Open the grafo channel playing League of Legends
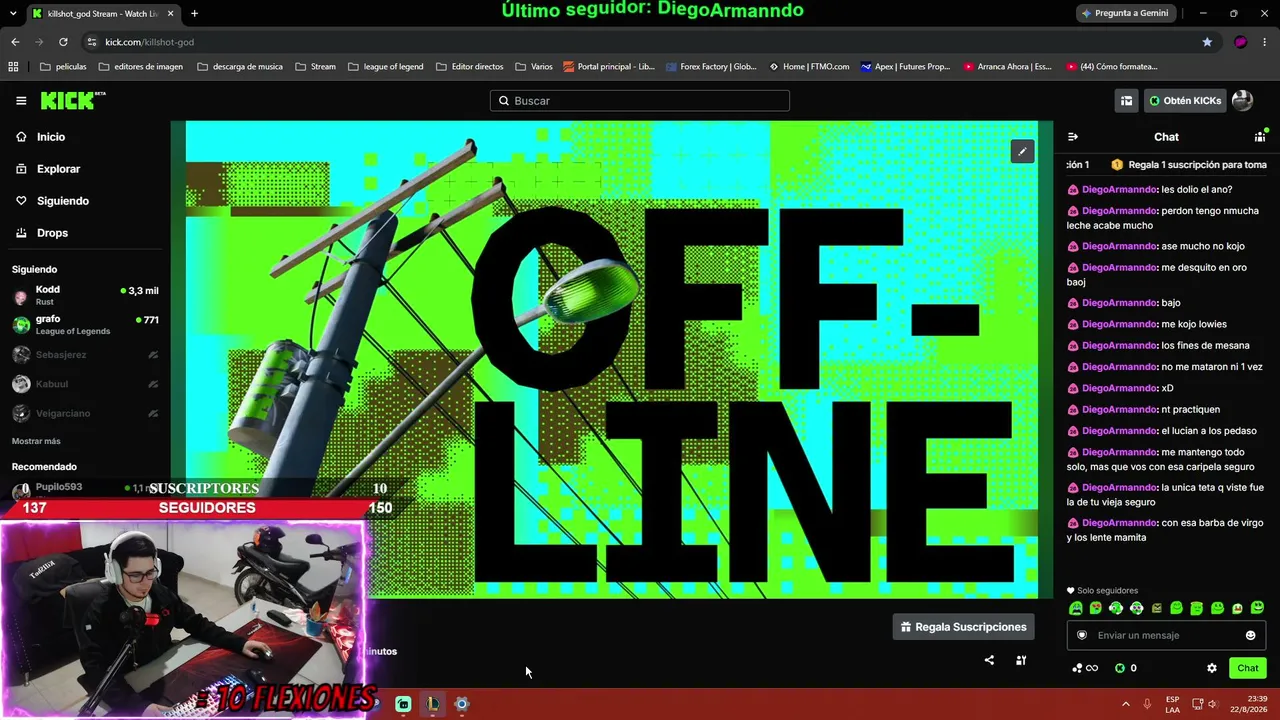This screenshot has height=720, width=1280. (85, 325)
